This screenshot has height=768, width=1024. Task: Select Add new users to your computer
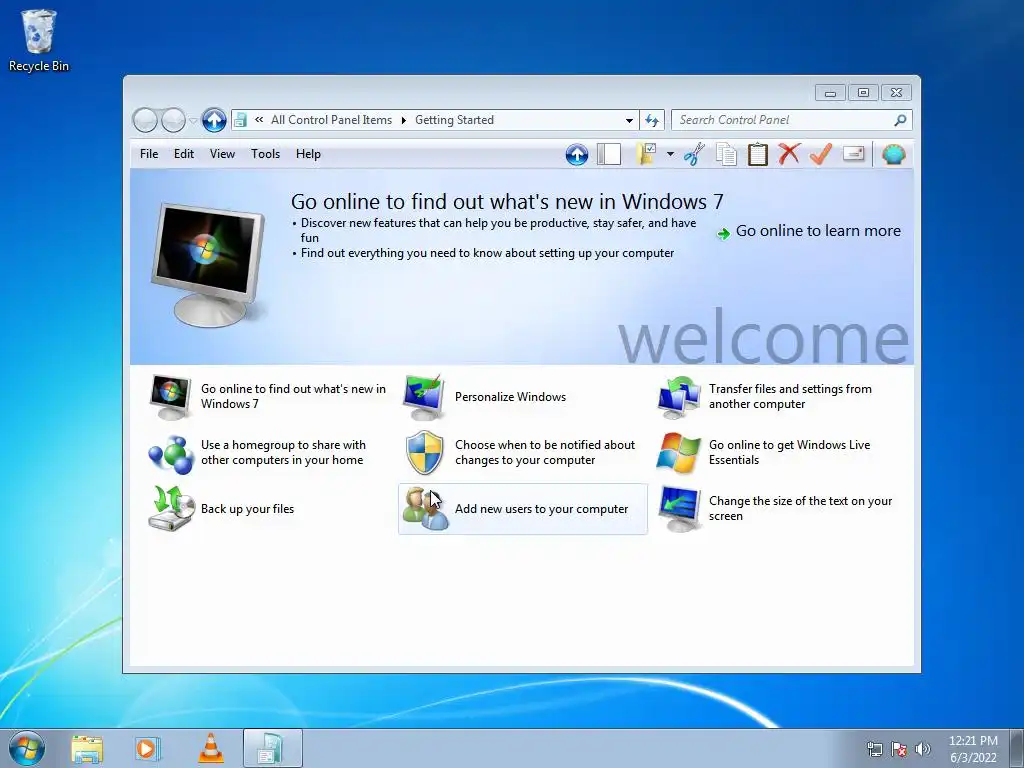tap(522, 509)
